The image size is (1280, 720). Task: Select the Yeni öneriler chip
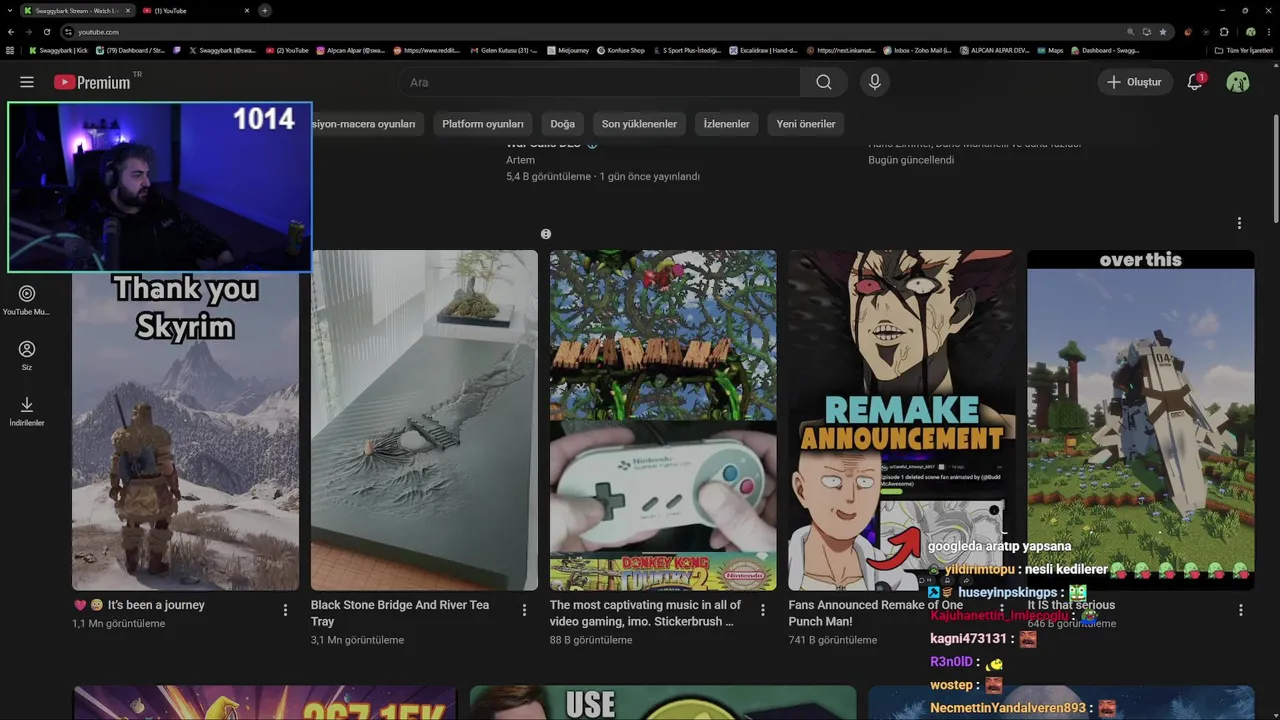(x=806, y=124)
